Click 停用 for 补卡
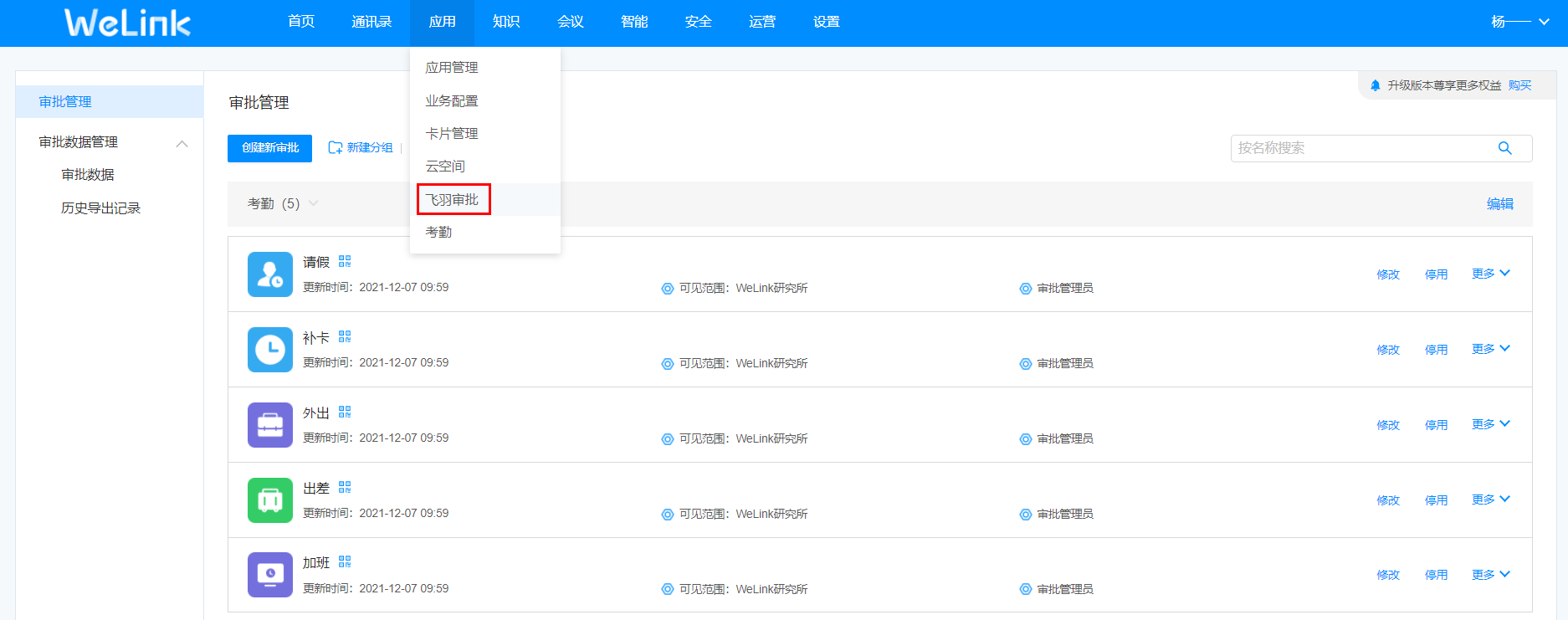 [1436, 350]
